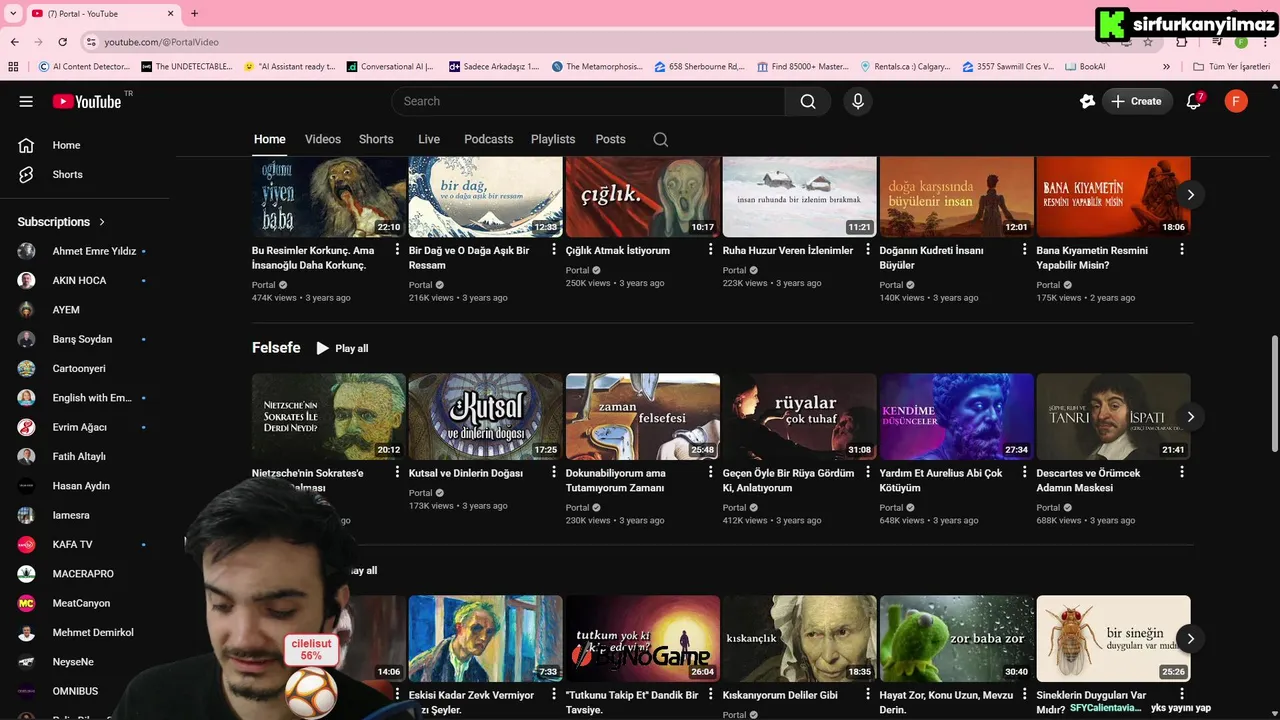Open Ahmet Emre Yıldız channel avatar
Viewport: 1280px width, 720px height.
click(26, 251)
